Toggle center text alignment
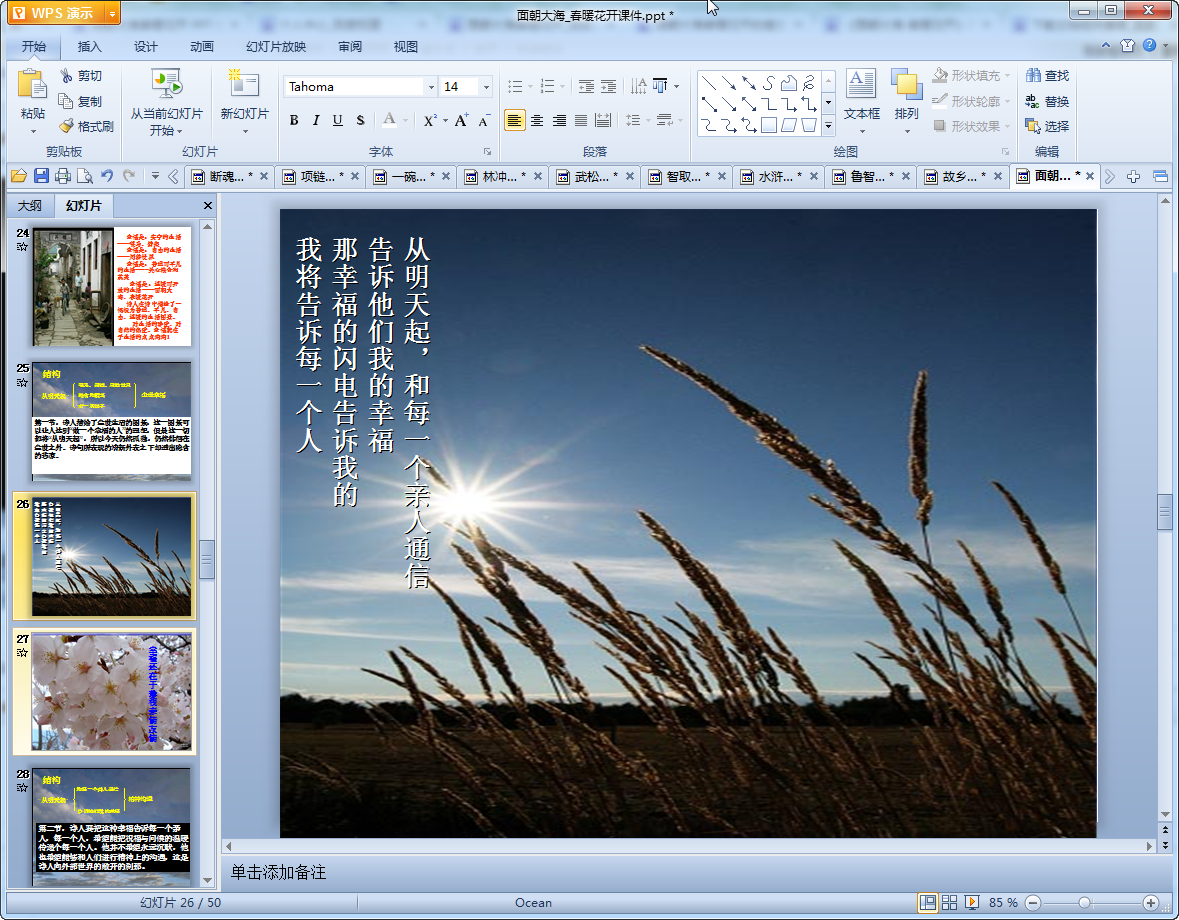 coord(537,120)
